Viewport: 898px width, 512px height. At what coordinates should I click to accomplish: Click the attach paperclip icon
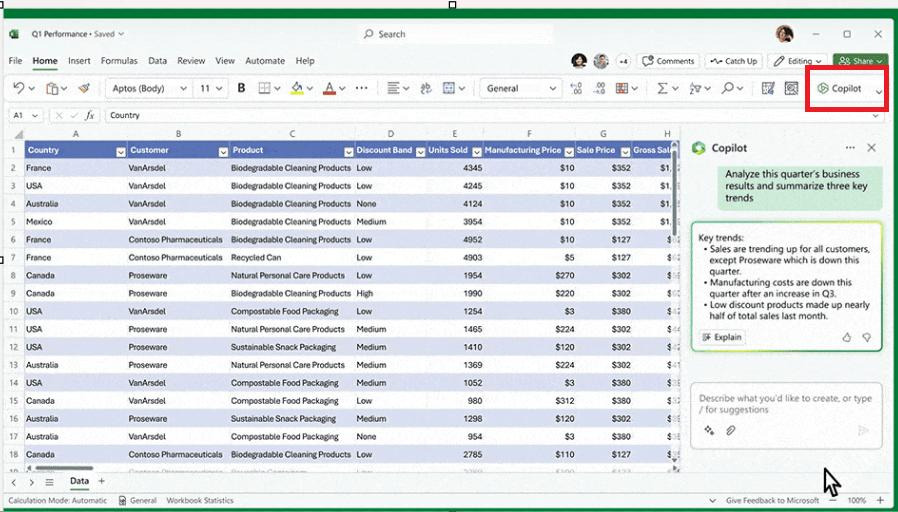[x=730, y=430]
